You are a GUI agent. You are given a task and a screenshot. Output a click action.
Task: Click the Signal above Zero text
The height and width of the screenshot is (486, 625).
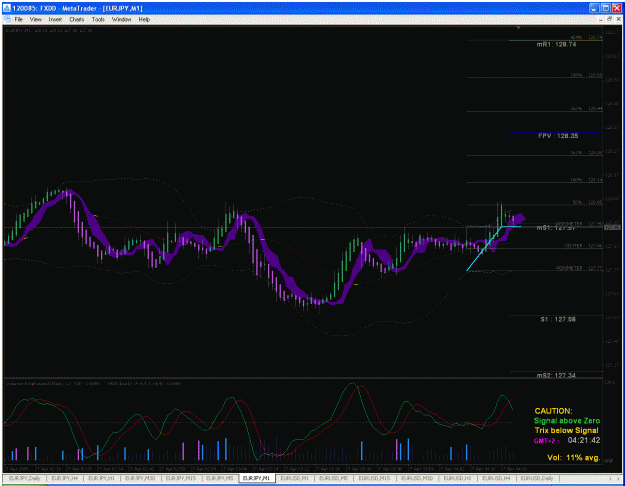(566, 421)
